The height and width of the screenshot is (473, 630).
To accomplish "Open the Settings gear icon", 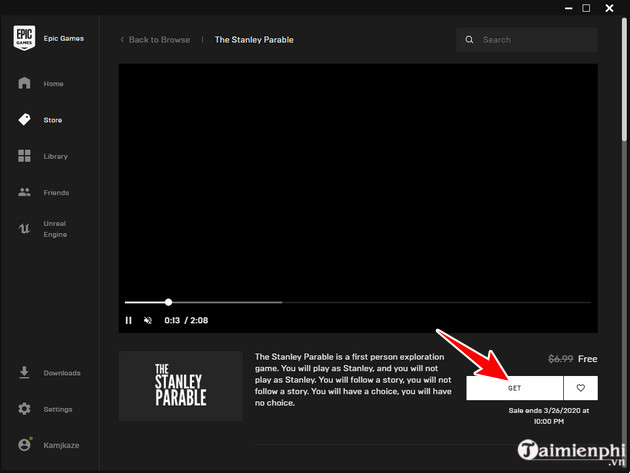I will 24,409.
